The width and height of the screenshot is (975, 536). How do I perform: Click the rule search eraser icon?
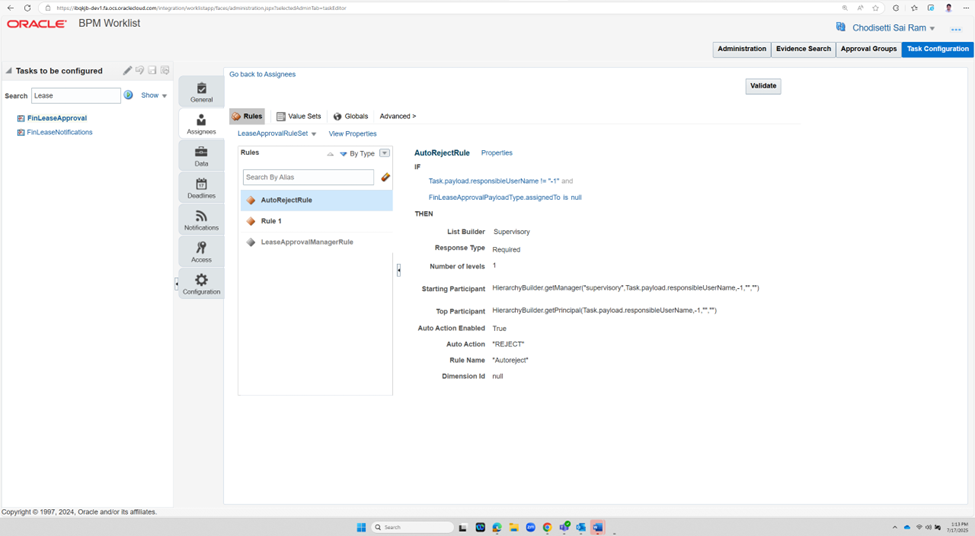386,177
